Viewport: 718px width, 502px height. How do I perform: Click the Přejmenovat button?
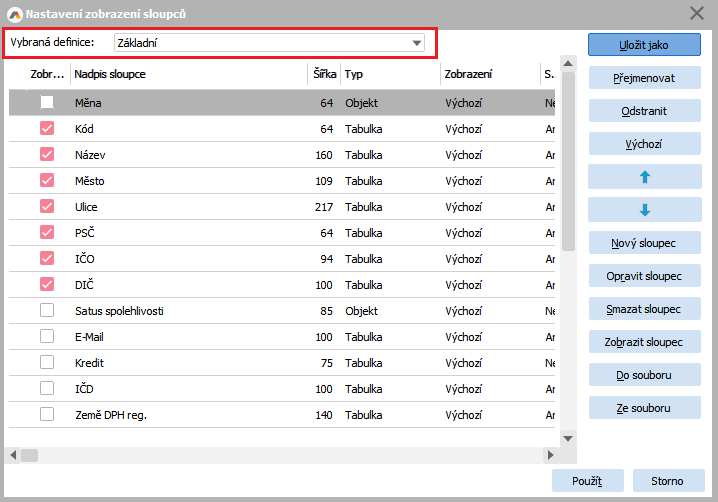point(644,78)
